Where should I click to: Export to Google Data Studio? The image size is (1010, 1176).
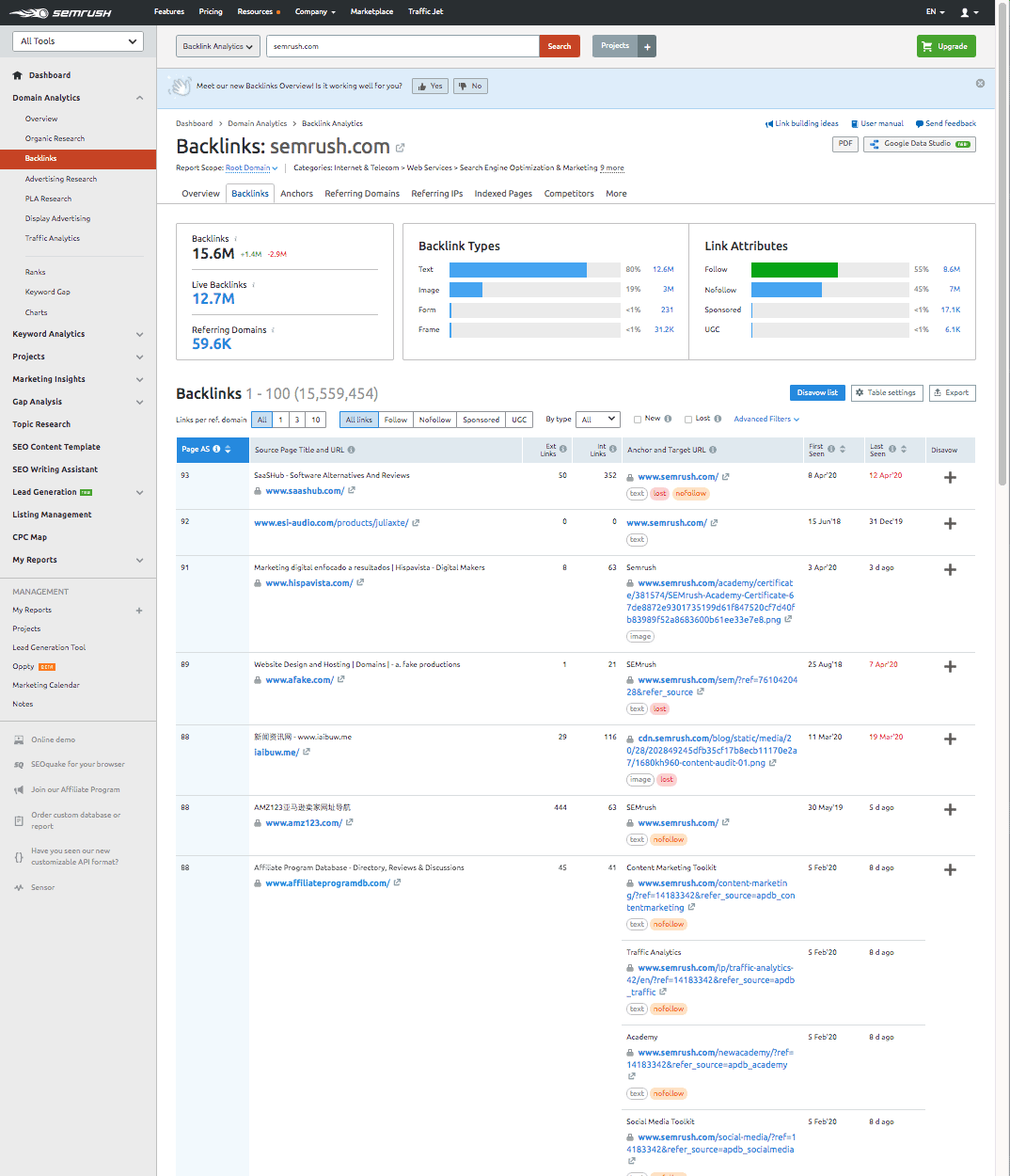tap(919, 144)
